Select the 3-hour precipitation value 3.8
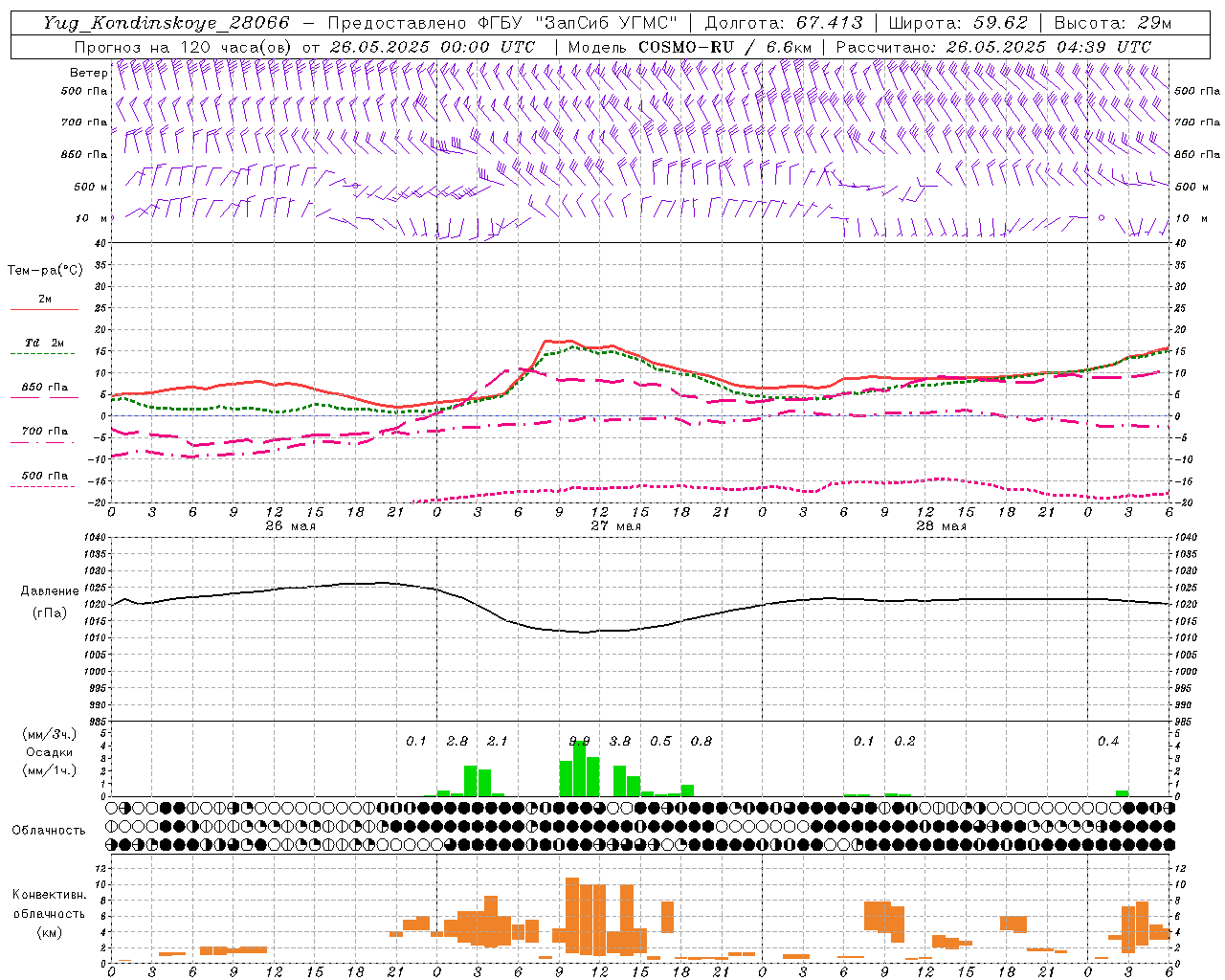 coord(620,742)
